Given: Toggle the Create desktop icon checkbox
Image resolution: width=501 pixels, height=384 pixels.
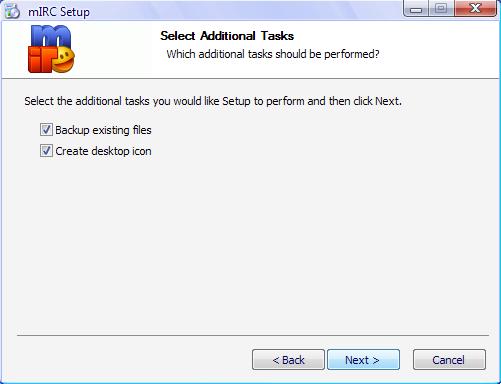Looking at the screenshot, I should 46,151.
